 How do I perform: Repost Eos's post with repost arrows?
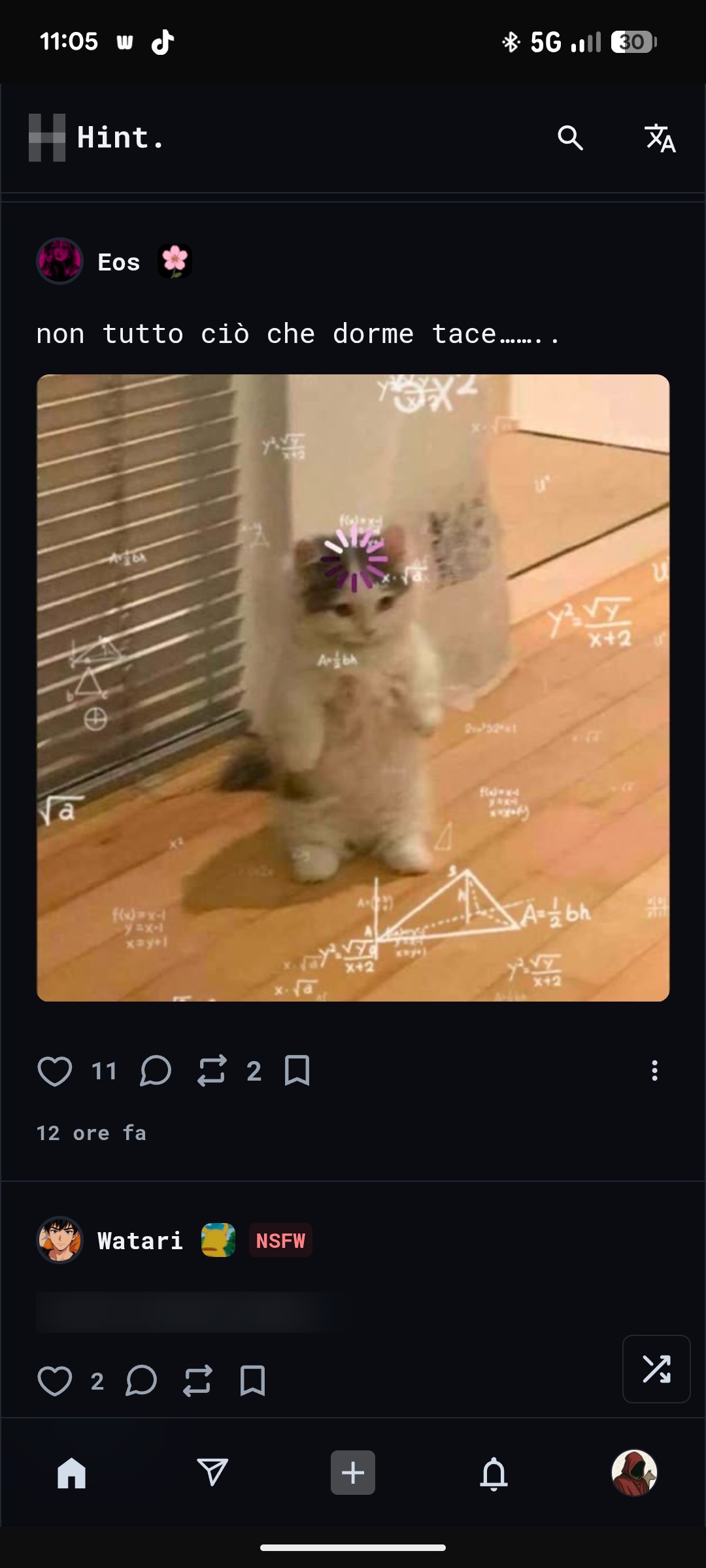pyautogui.click(x=212, y=1071)
